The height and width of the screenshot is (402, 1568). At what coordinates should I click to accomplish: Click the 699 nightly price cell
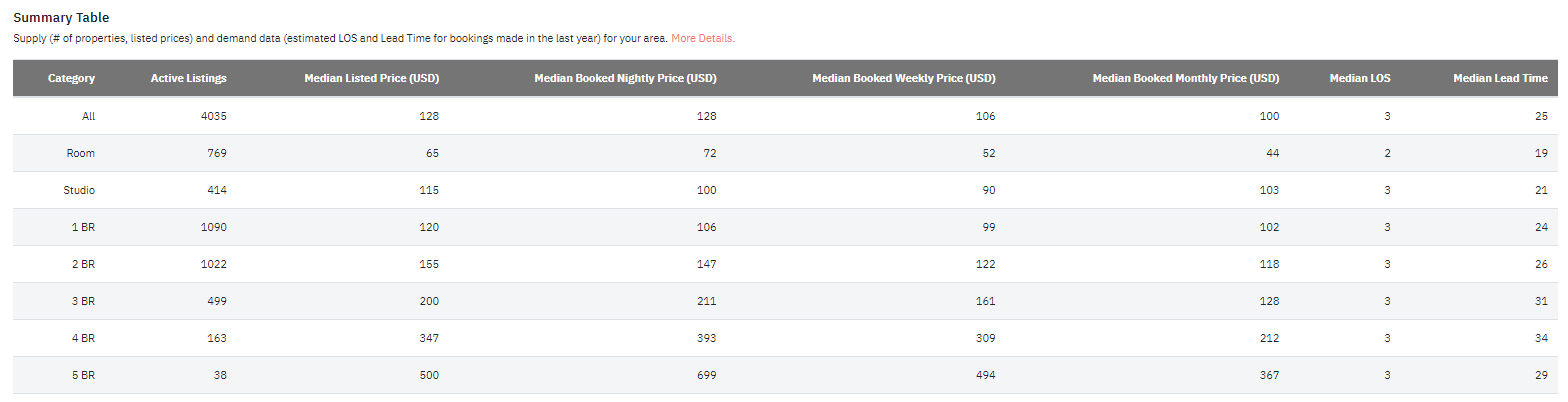point(707,375)
